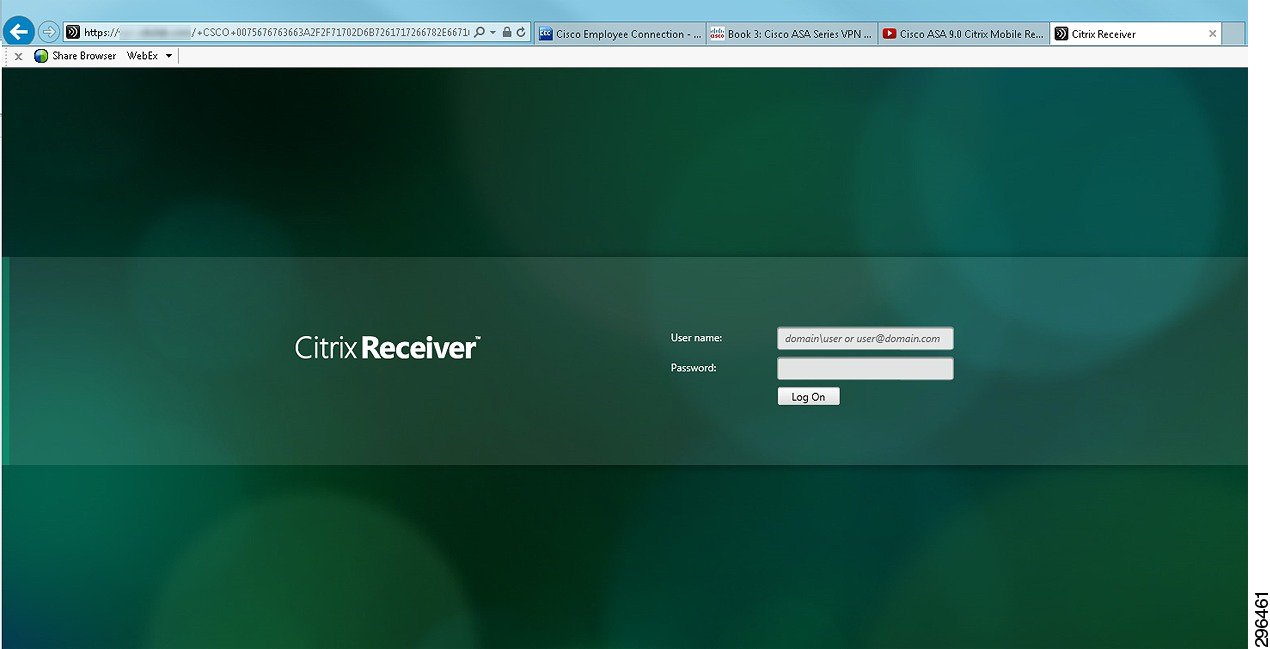Click the Cisco icon on the Book 3 tab
Screen dimensions: 1270x649
click(x=717, y=33)
